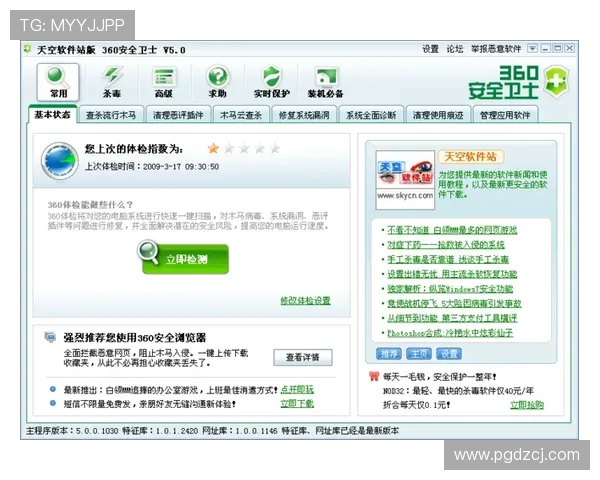Viewport: 600px width, 480px height.
Task: Open the title bar dropdown arrow
Action: click(x=532, y=48)
